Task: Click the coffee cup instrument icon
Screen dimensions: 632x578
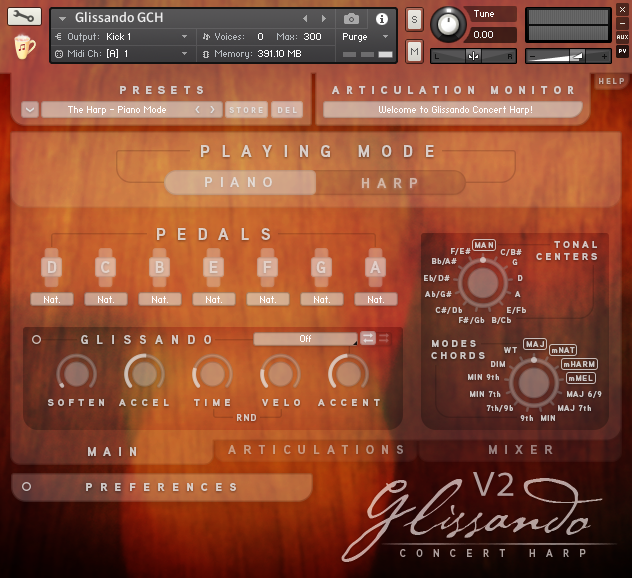Action: point(25,46)
